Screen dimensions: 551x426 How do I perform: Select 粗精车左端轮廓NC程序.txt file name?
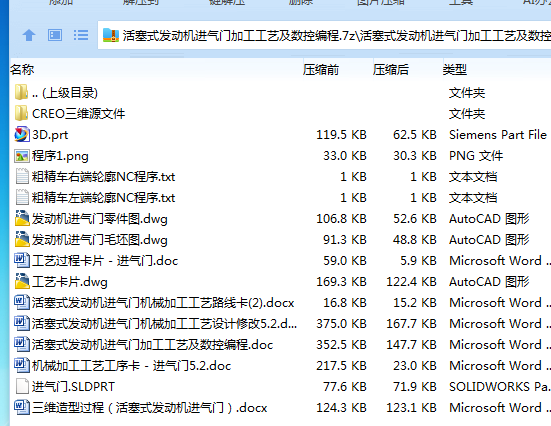click(x=103, y=198)
